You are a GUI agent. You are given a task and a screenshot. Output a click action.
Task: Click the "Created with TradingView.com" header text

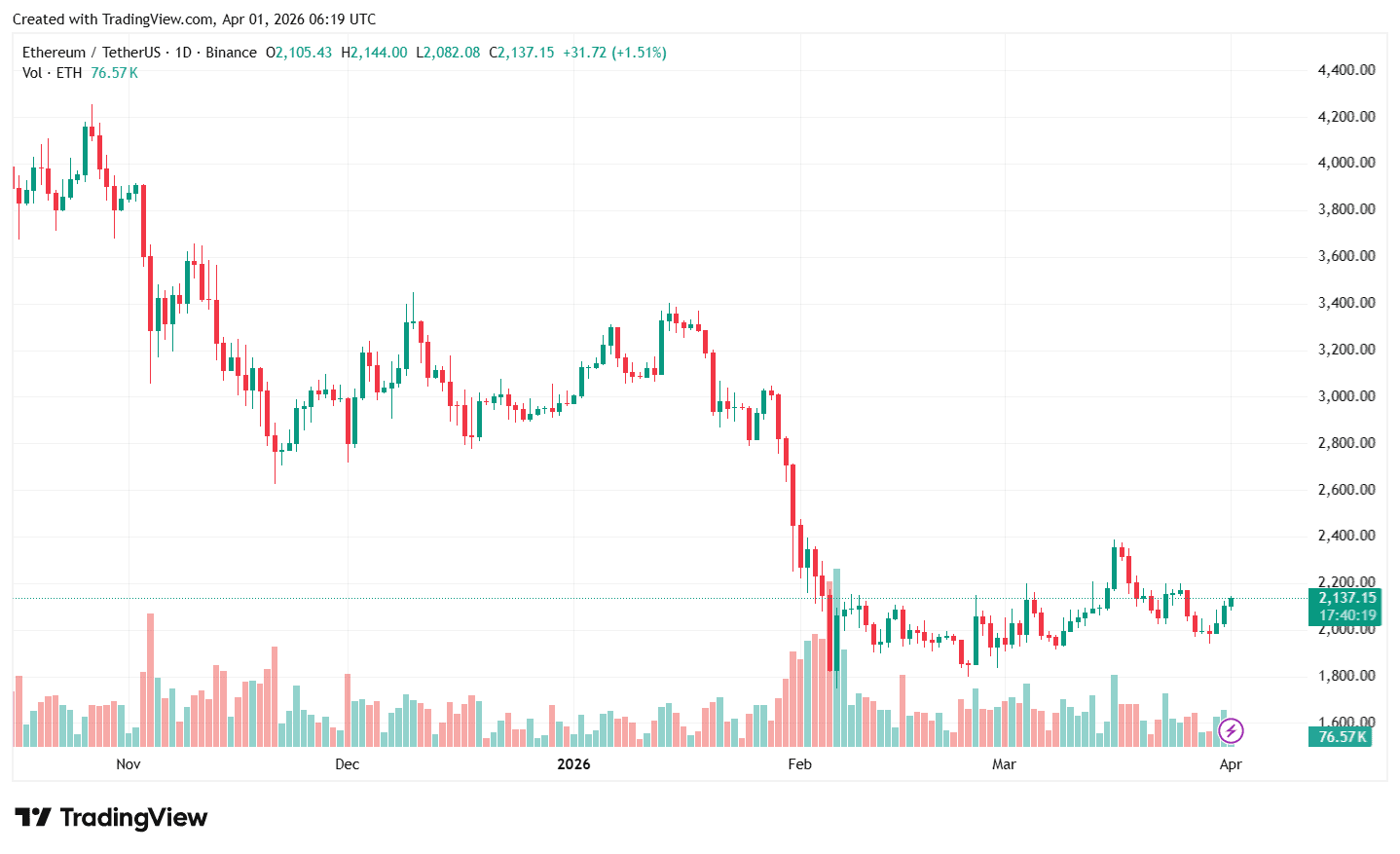[194, 19]
